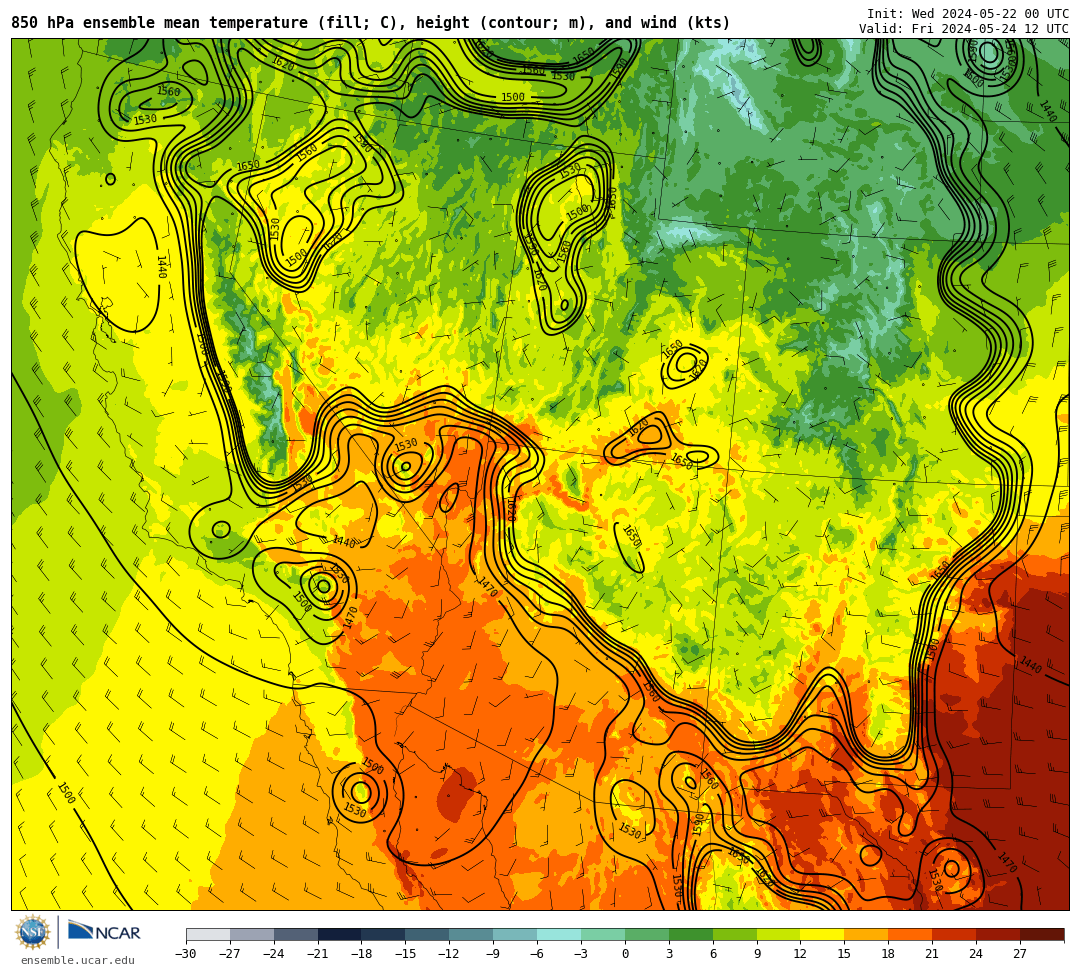Click the 'Valid: Fri 2024-05-24 12 UTC' text
The height and width of the screenshot is (973, 1080).
click(964, 29)
